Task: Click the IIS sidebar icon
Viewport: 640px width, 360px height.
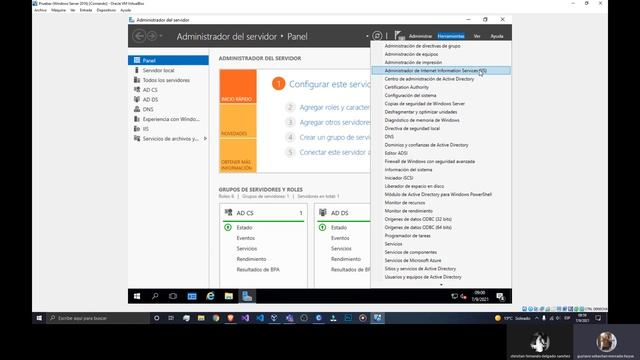Action: click(137, 129)
